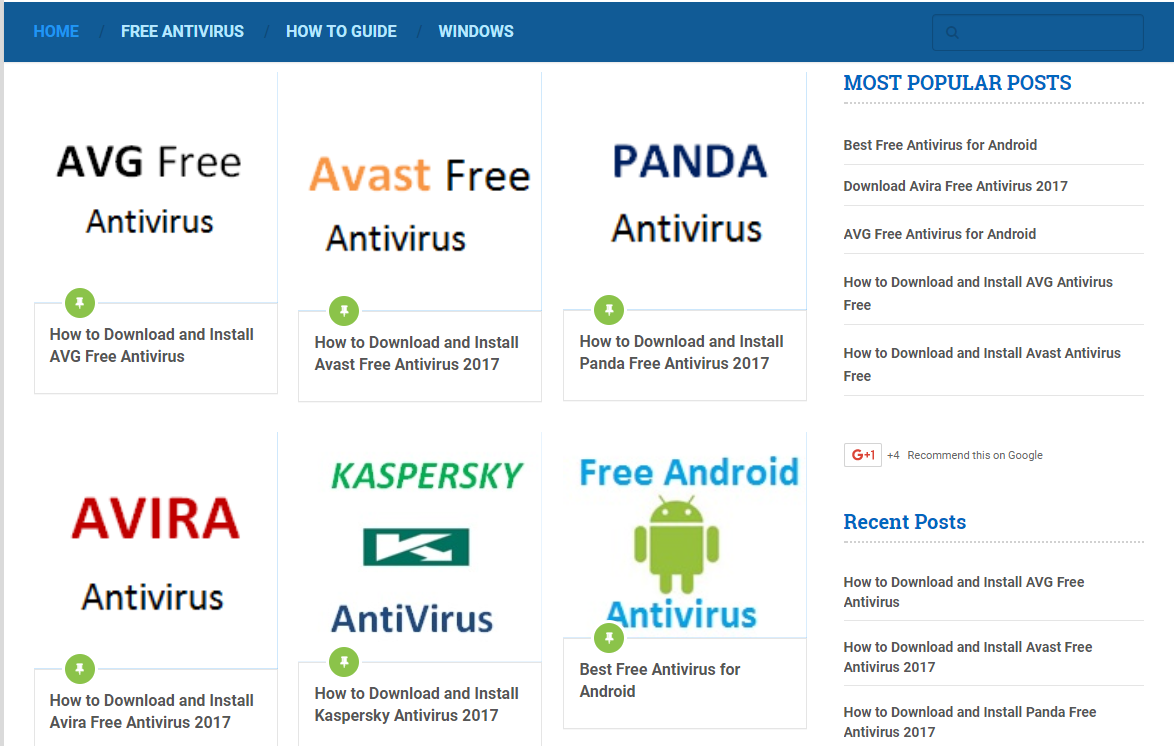This screenshot has width=1174, height=746.
Task: Click the pin icon on Kaspersky post
Action: point(344,661)
